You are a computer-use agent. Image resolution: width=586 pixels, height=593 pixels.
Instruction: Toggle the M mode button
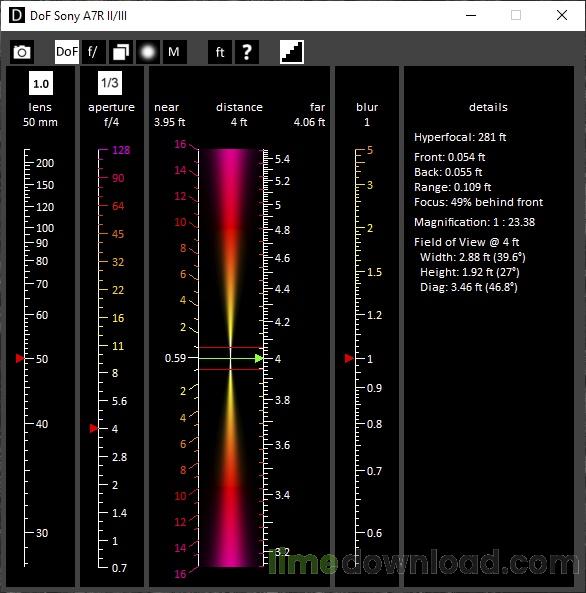[x=174, y=52]
